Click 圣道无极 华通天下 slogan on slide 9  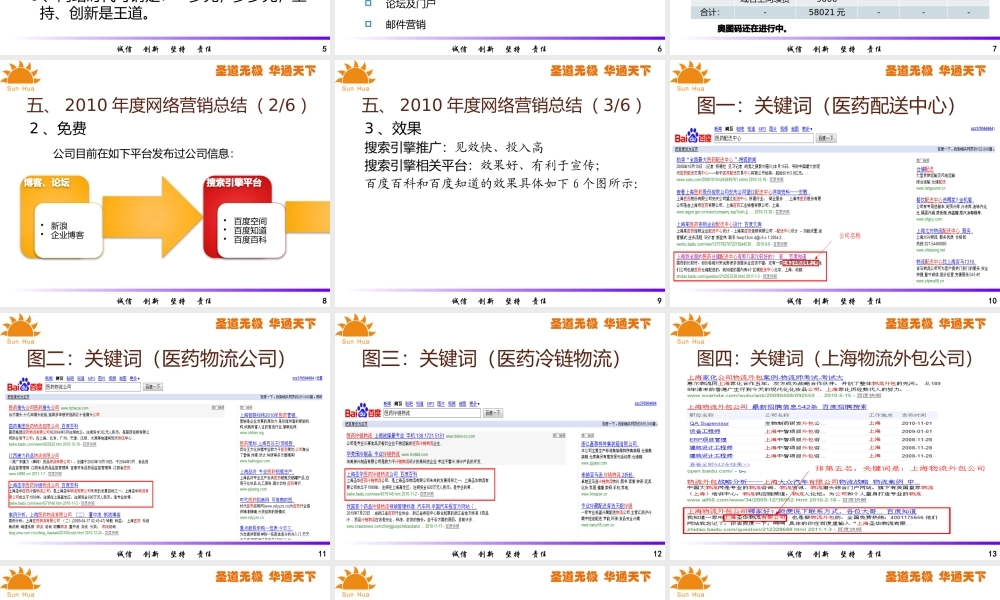point(601,71)
